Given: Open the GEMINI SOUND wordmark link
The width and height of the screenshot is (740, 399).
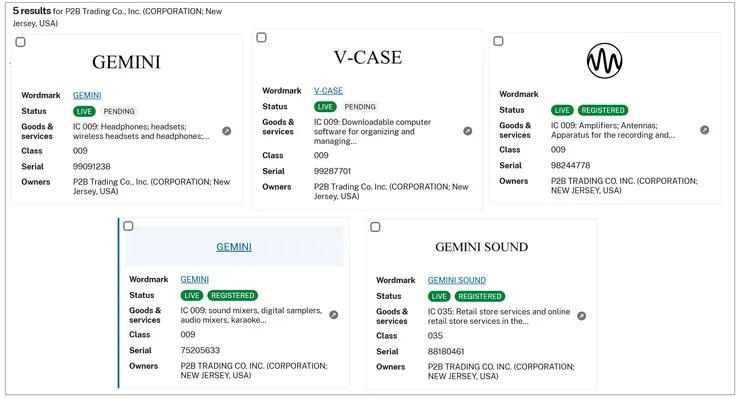Looking at the screenshot, I should click(x=457, y=280).
